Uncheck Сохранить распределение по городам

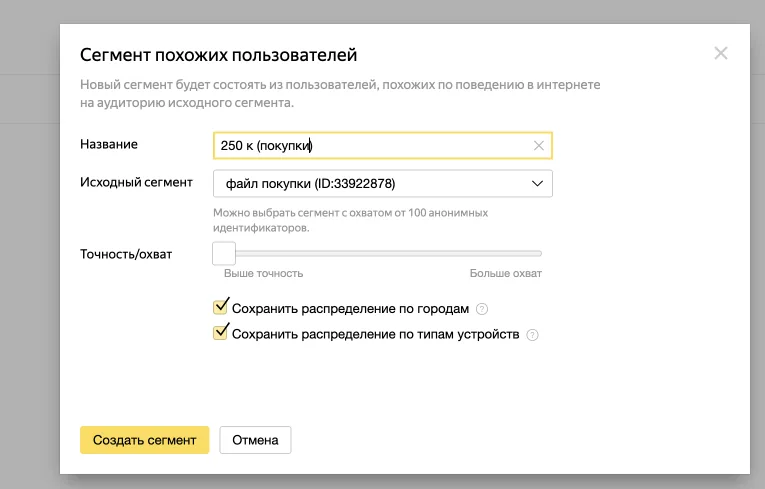(220, 307)
